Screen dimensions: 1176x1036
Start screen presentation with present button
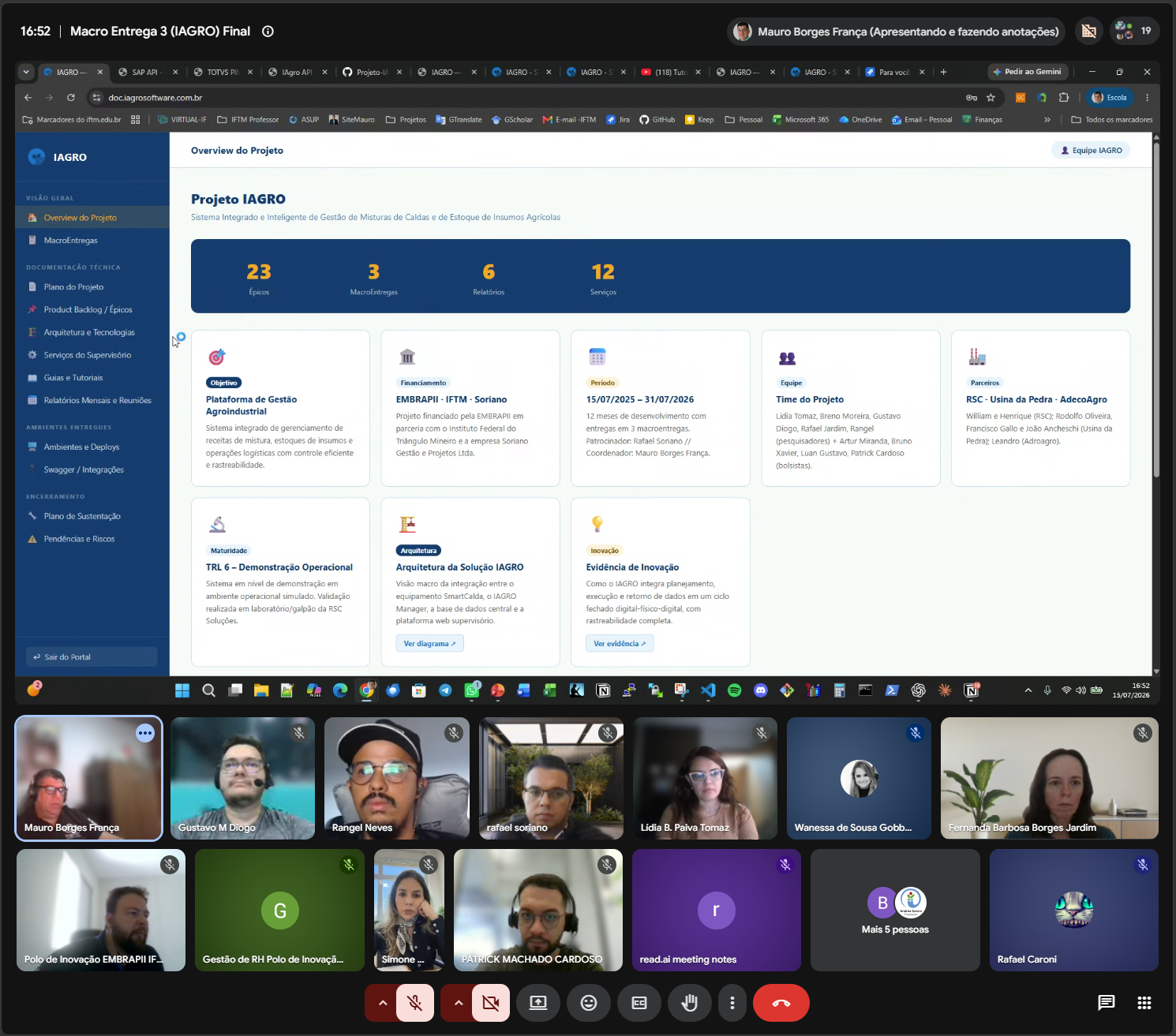(x=537, y=1003)
